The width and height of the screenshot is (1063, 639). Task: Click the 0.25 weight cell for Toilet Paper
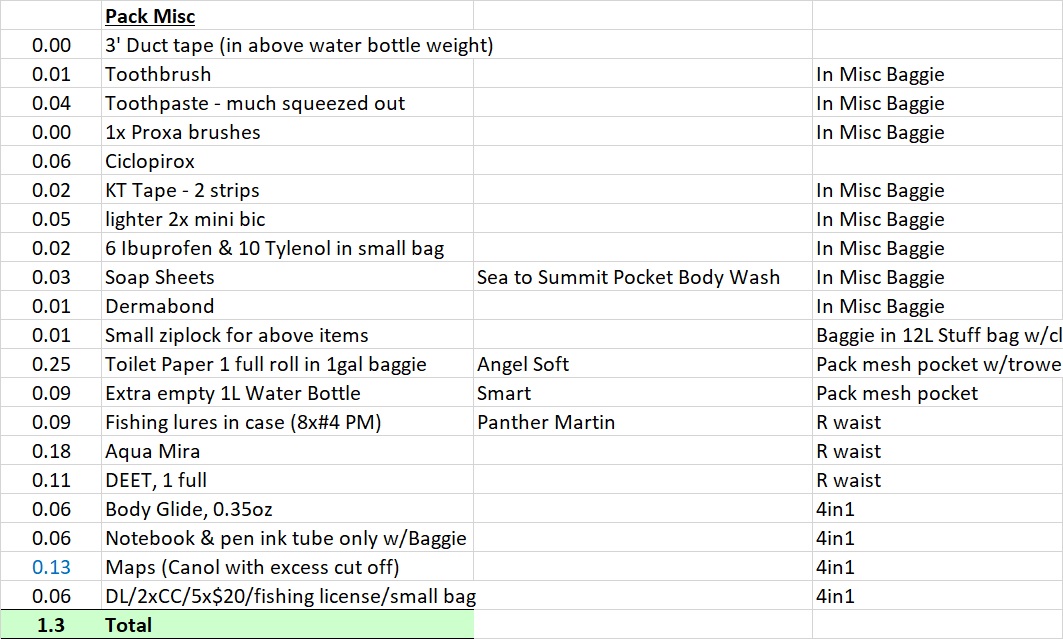tap(52, 364)
